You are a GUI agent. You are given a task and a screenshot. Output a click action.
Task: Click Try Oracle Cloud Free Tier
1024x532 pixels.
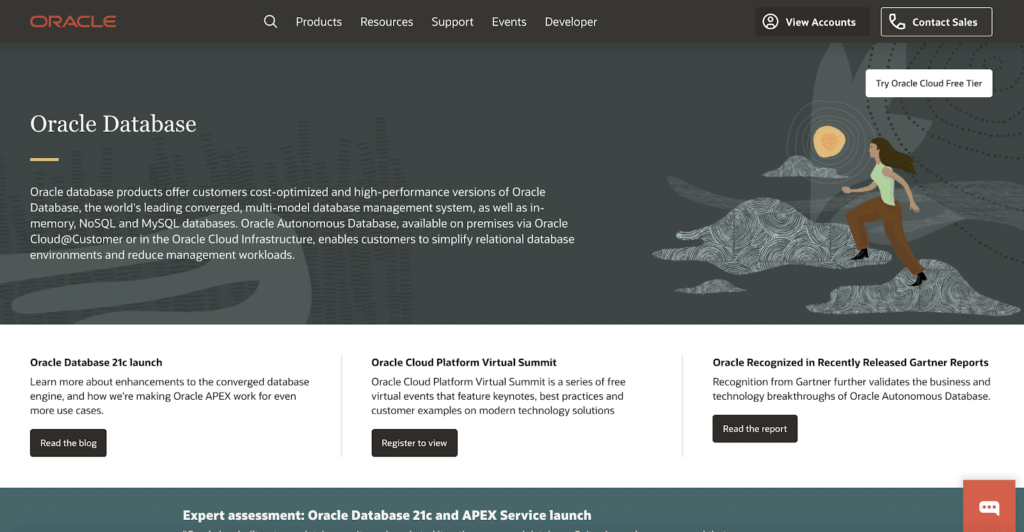tap(929, 83)
